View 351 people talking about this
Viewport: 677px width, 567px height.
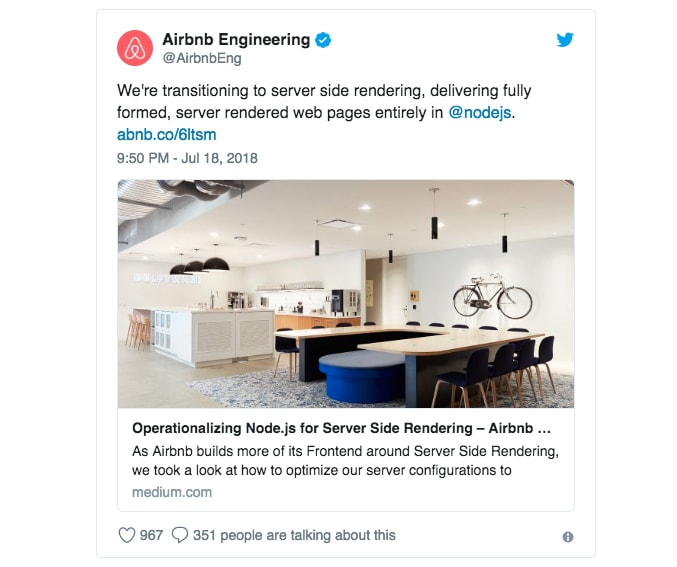pyautogui.click(x=294, y=535)
